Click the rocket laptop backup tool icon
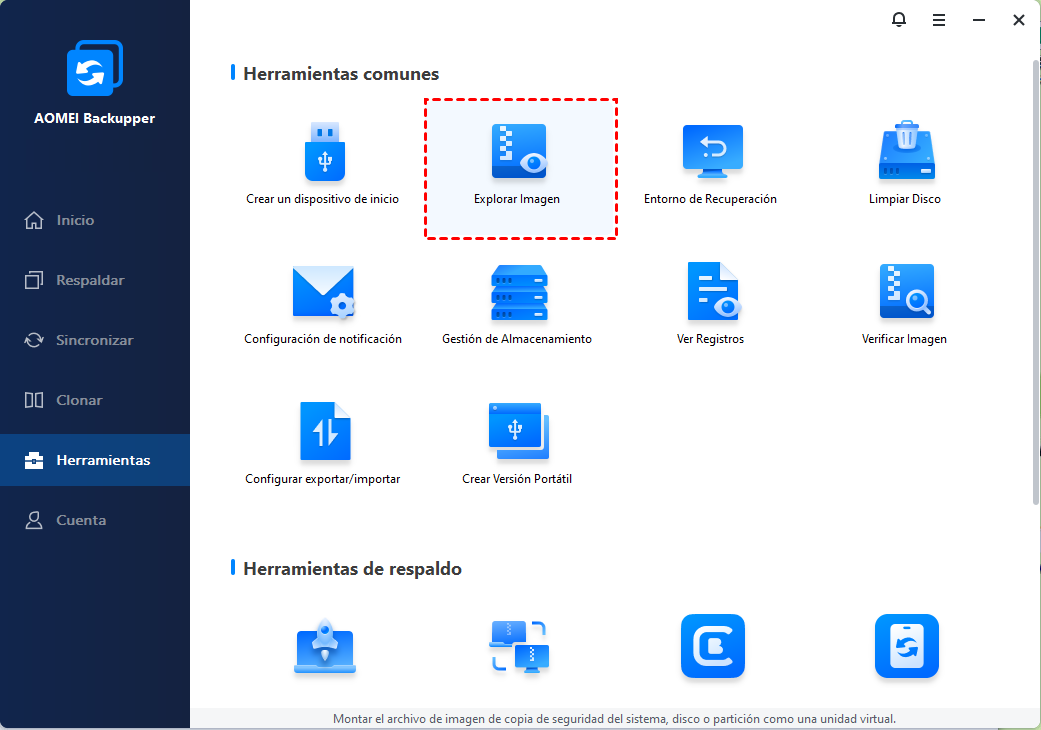1041x730 pixels. click(x=325, y=648)
